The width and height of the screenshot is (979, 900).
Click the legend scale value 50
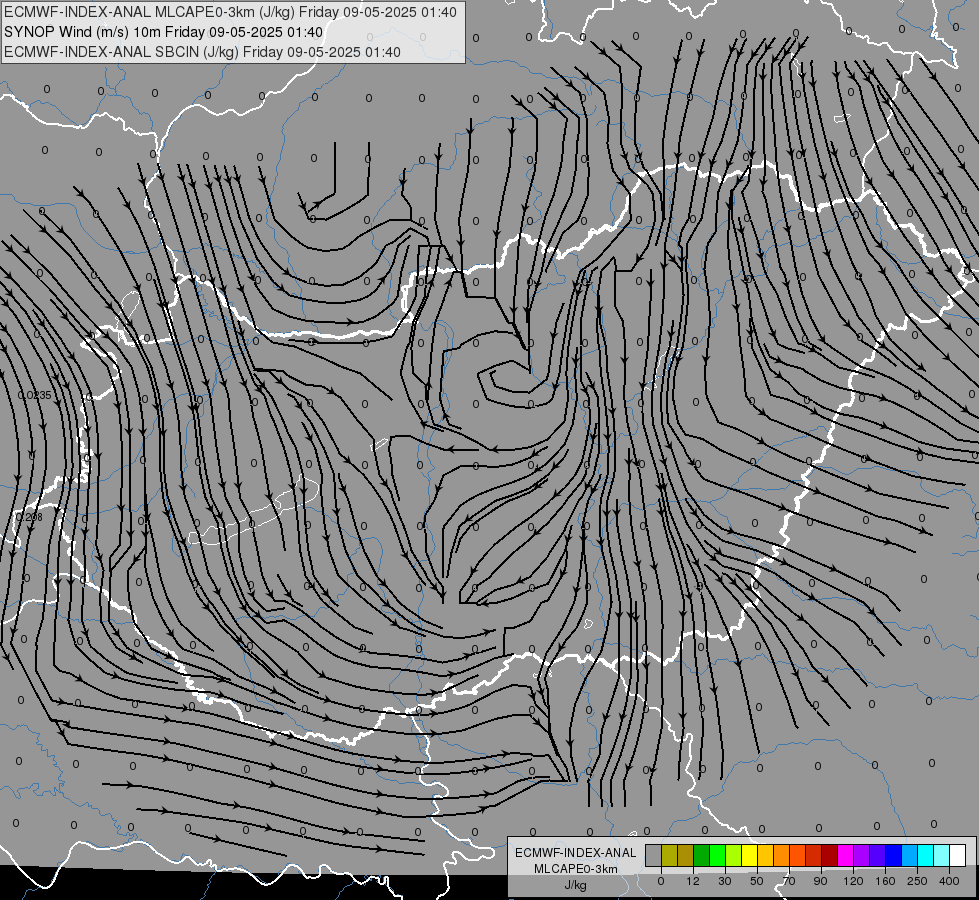pos(757,881)
